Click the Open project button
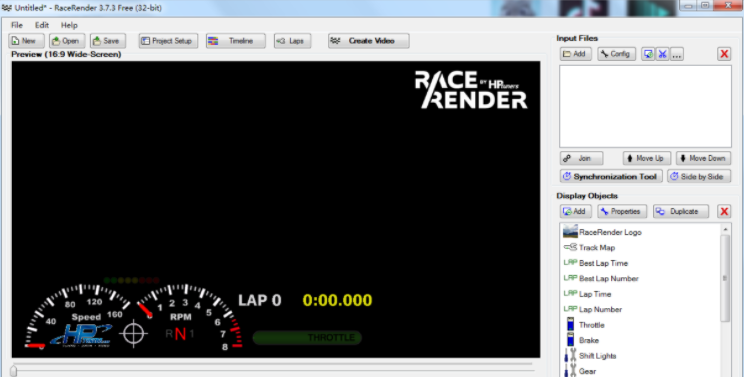The image size is (744, 377). tap(67, 41)
